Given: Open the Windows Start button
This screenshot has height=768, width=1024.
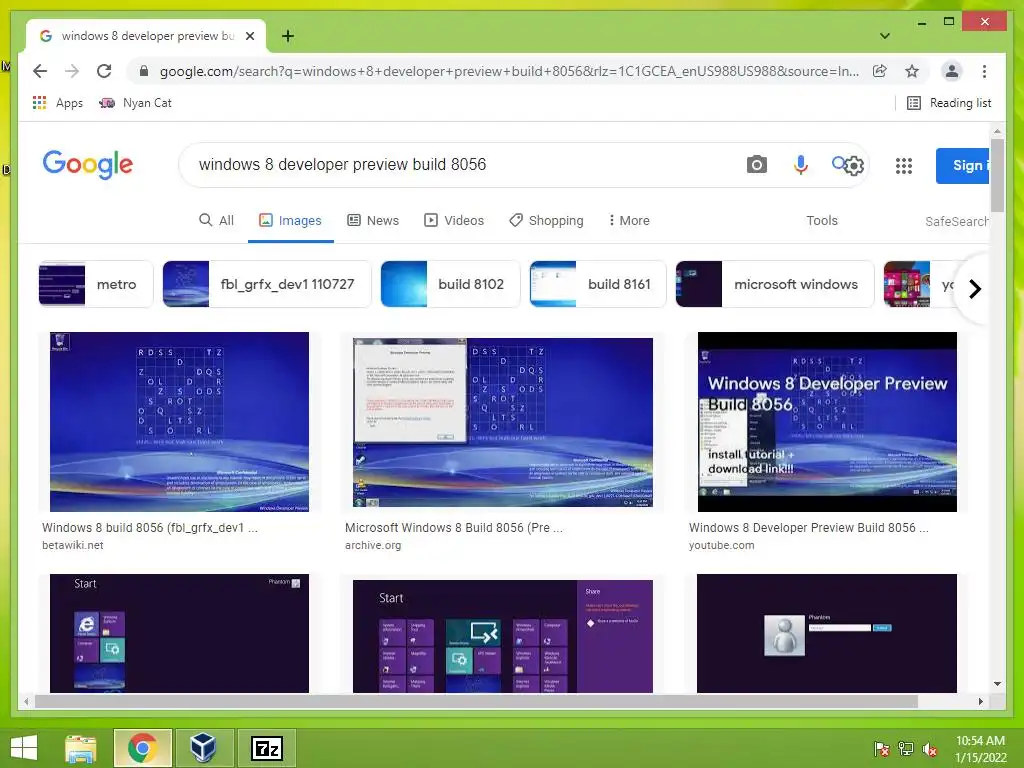Looking at the screenshot, I should pos(24,748).
